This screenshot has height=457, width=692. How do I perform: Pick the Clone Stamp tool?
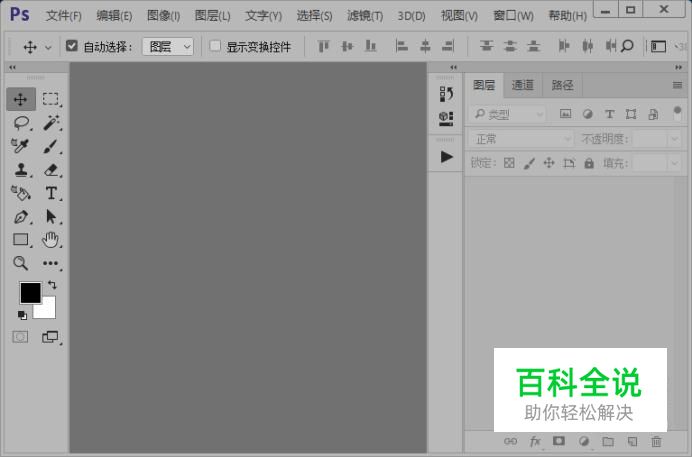coord(21,169)
